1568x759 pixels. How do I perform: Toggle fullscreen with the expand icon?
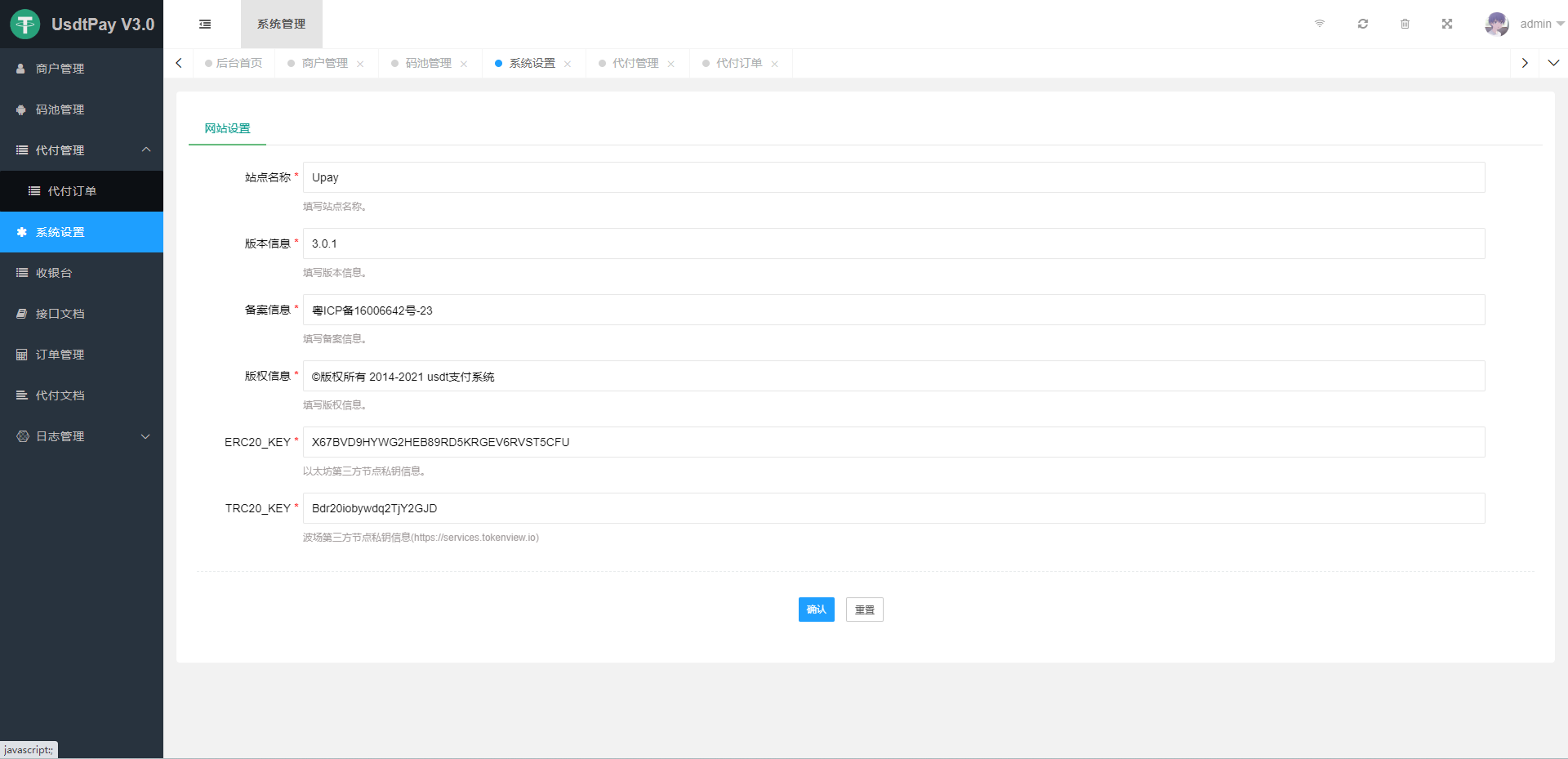(x=1446, y=25)
